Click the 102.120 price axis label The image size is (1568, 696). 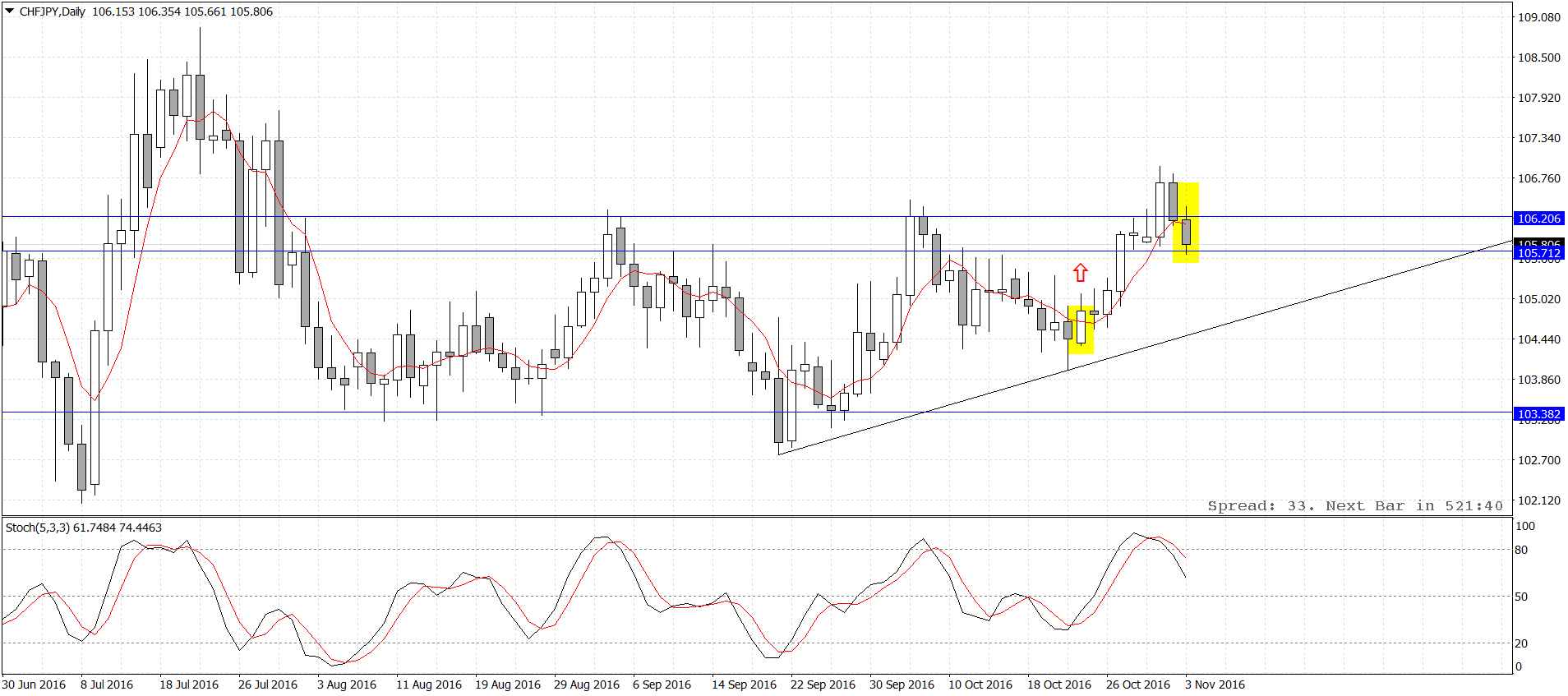pyautogui.click(x=1539, y=500)
